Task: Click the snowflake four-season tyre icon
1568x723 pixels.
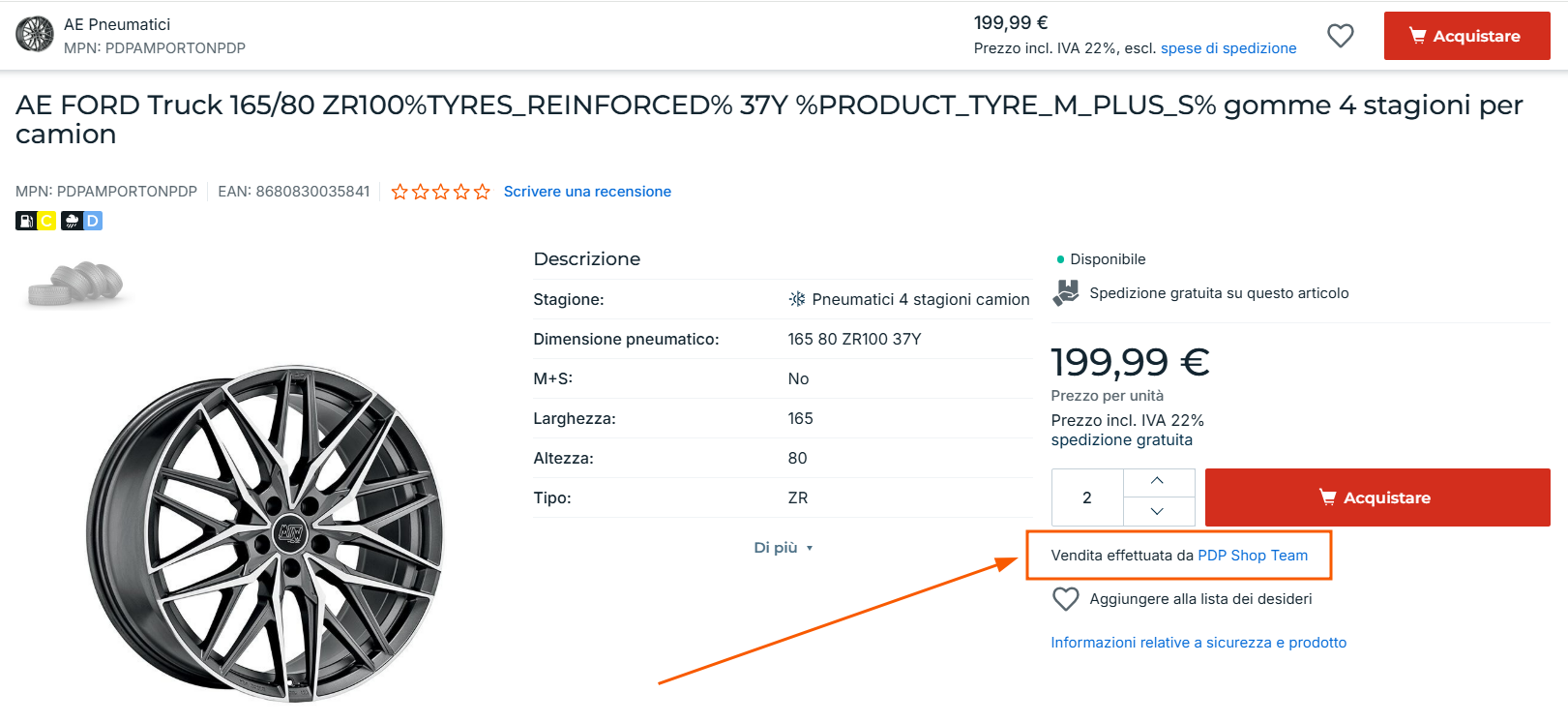Action: [x=797, y=299]
